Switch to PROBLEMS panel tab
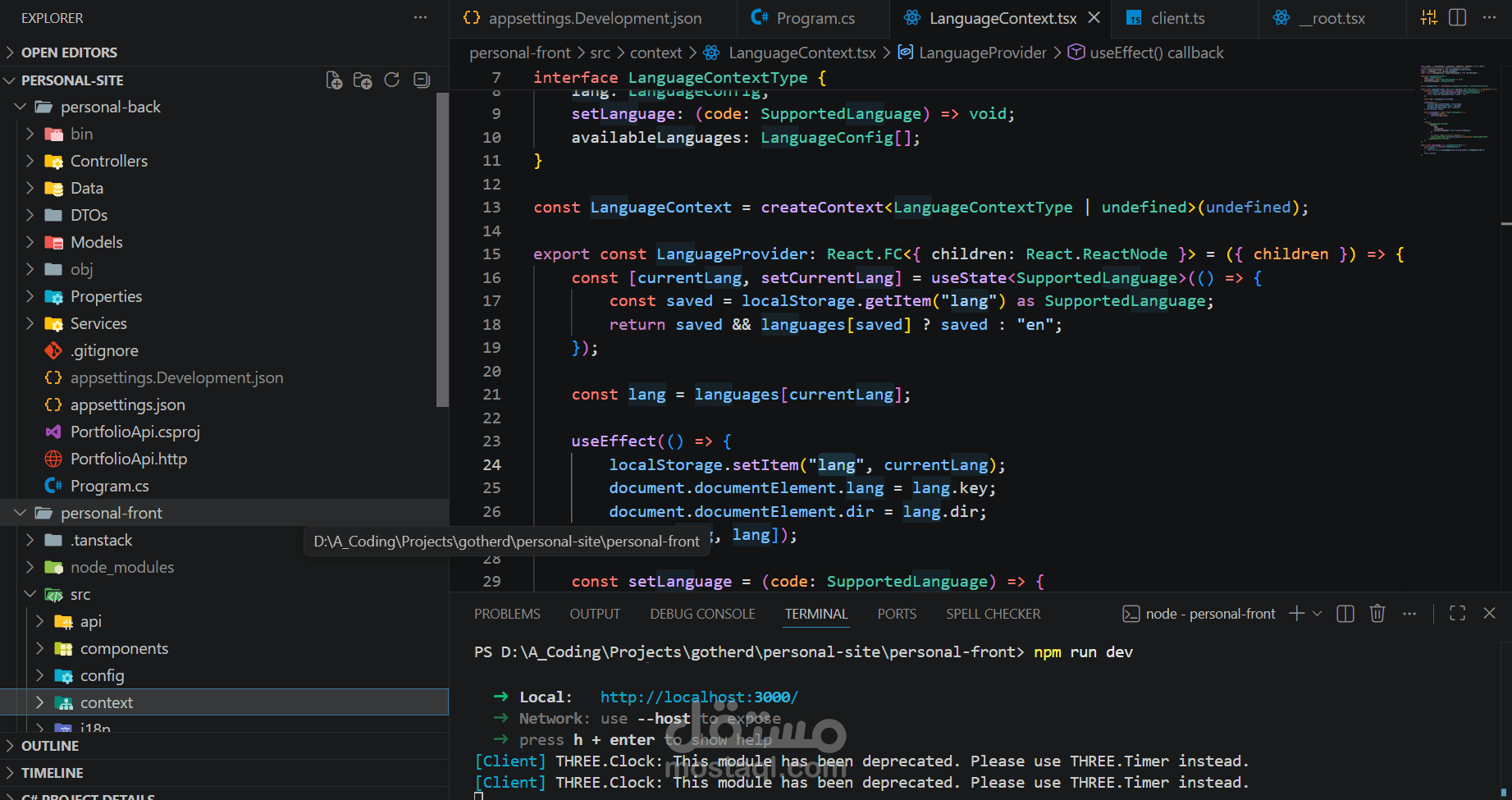The image size is (1512, 800). pyautogui.click(x=507, y=614)
